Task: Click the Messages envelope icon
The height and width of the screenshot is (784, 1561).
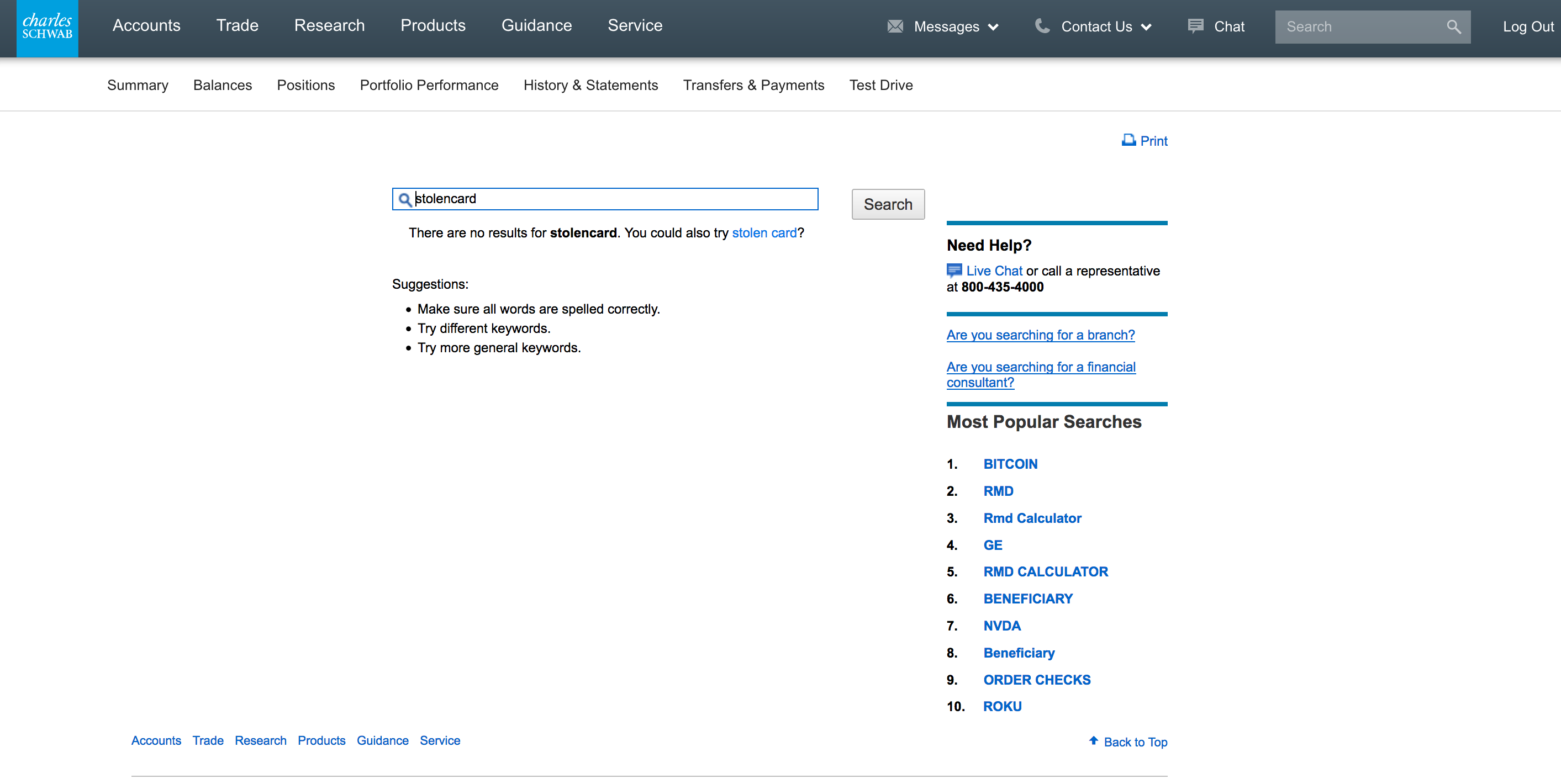Action: coord(895,26)
